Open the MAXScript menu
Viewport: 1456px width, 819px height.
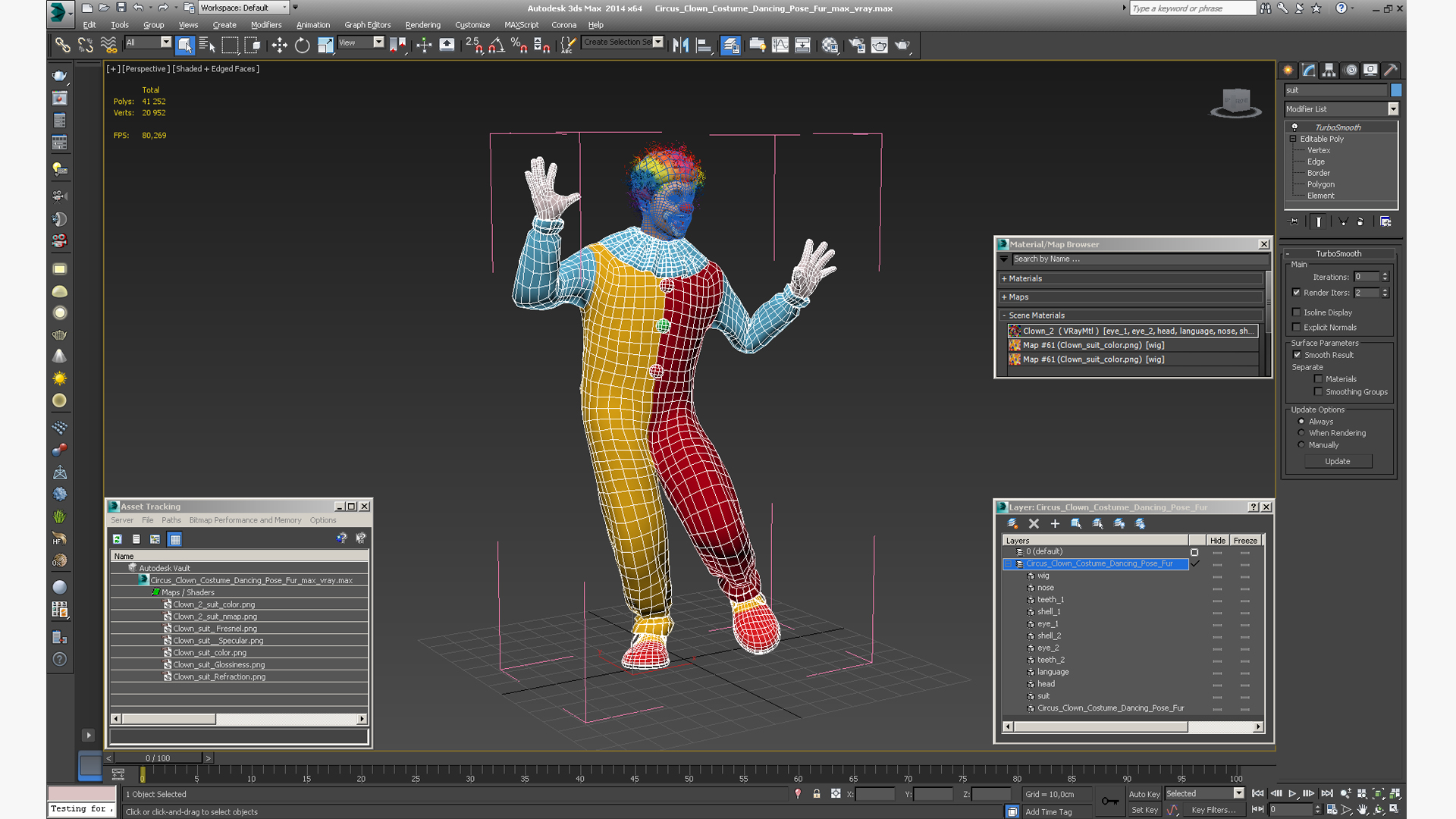(x=521, y=25)
